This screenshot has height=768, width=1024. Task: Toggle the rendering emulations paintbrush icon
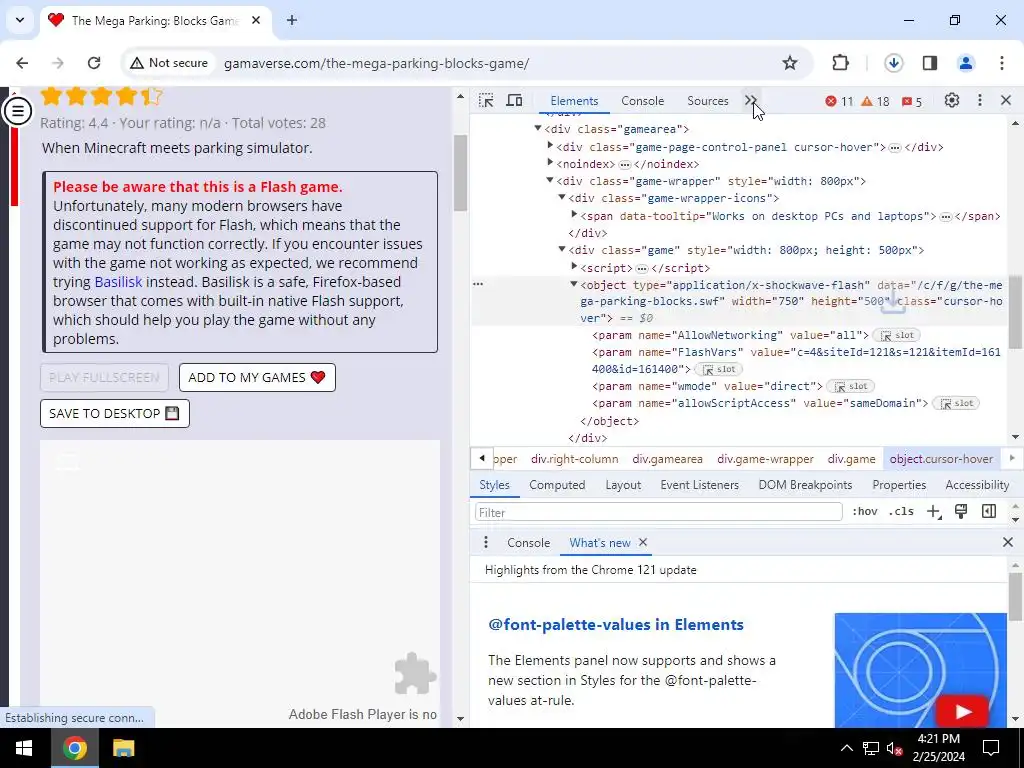tap(961, 511)
